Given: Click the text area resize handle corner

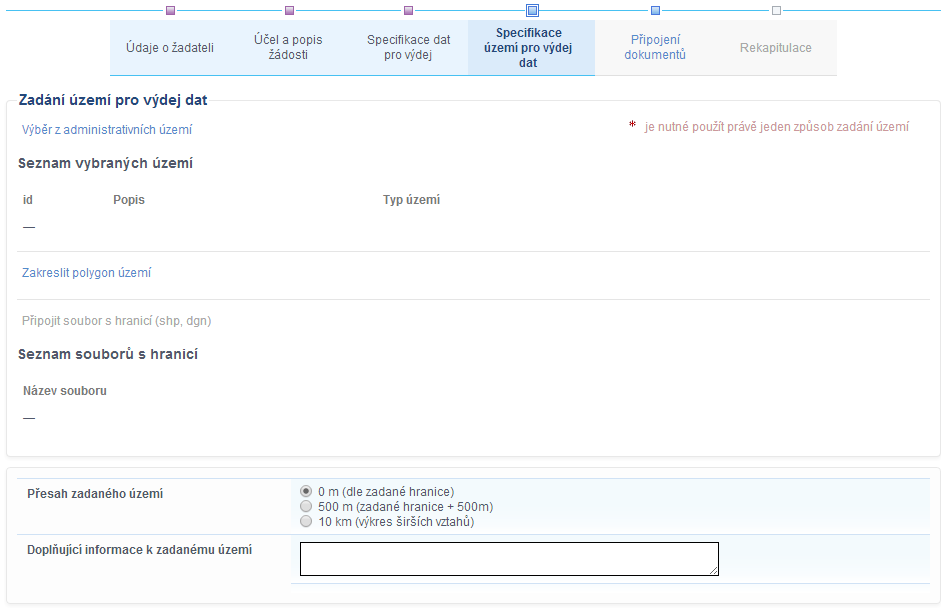Looking at the screenshot, I should (714, 571).
